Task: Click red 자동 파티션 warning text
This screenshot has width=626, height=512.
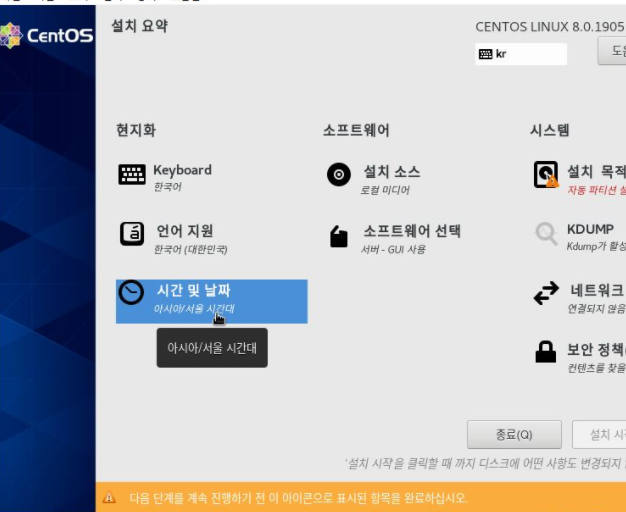Action: (x=596, y=190)
